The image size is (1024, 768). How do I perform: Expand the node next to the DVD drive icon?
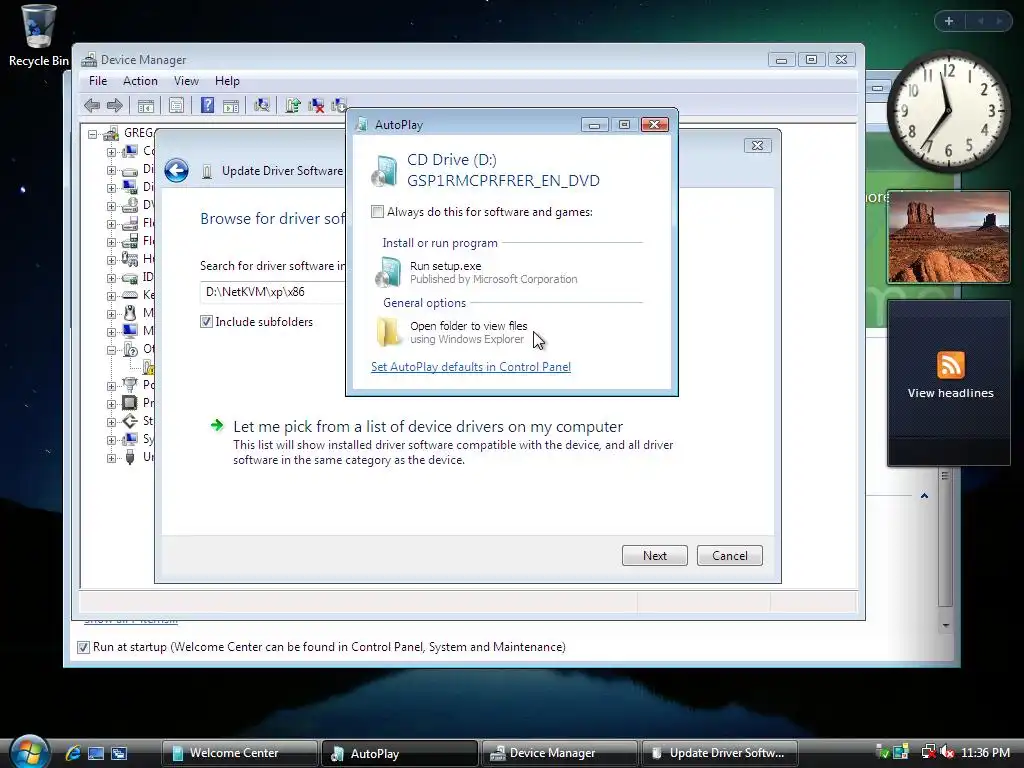click(x=111, y=206)
